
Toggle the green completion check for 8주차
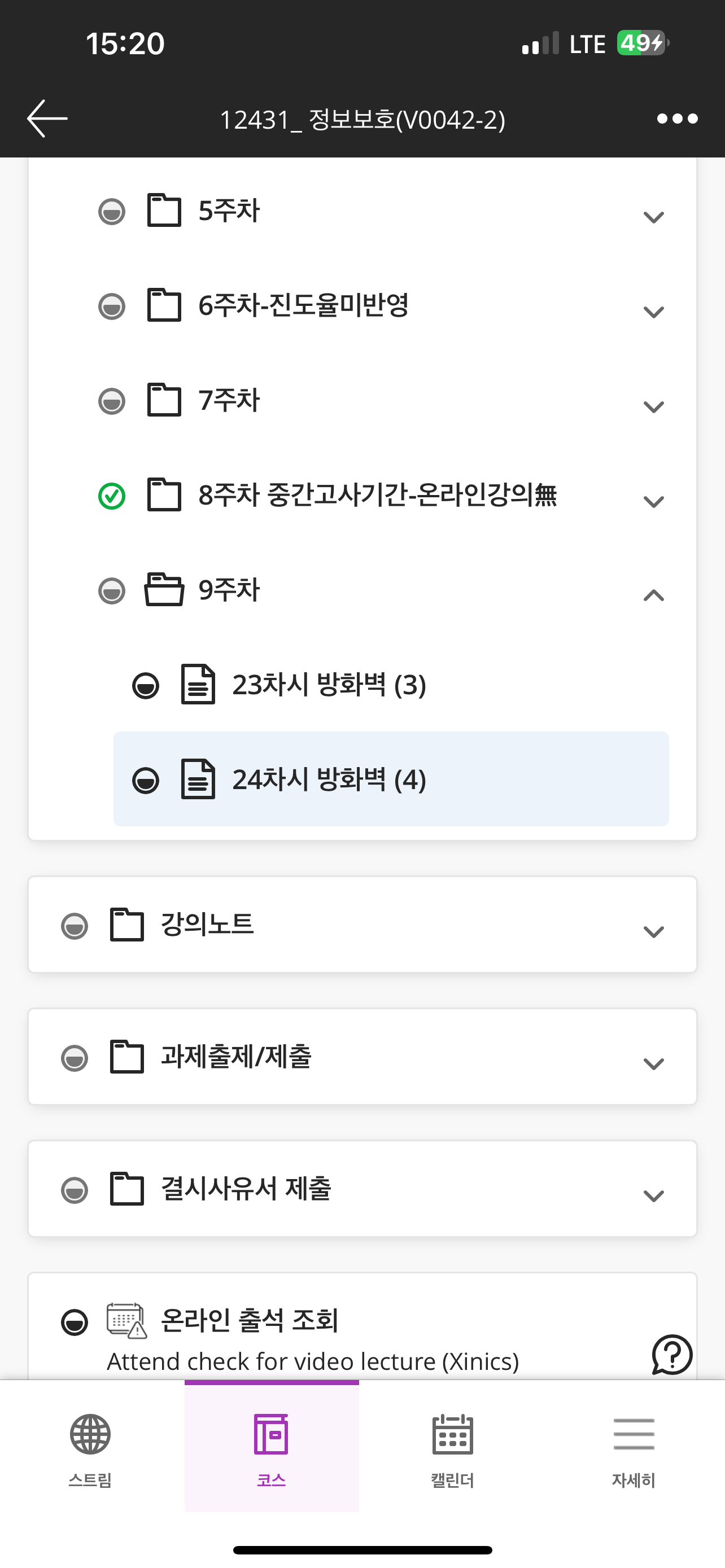pos(111,496)
